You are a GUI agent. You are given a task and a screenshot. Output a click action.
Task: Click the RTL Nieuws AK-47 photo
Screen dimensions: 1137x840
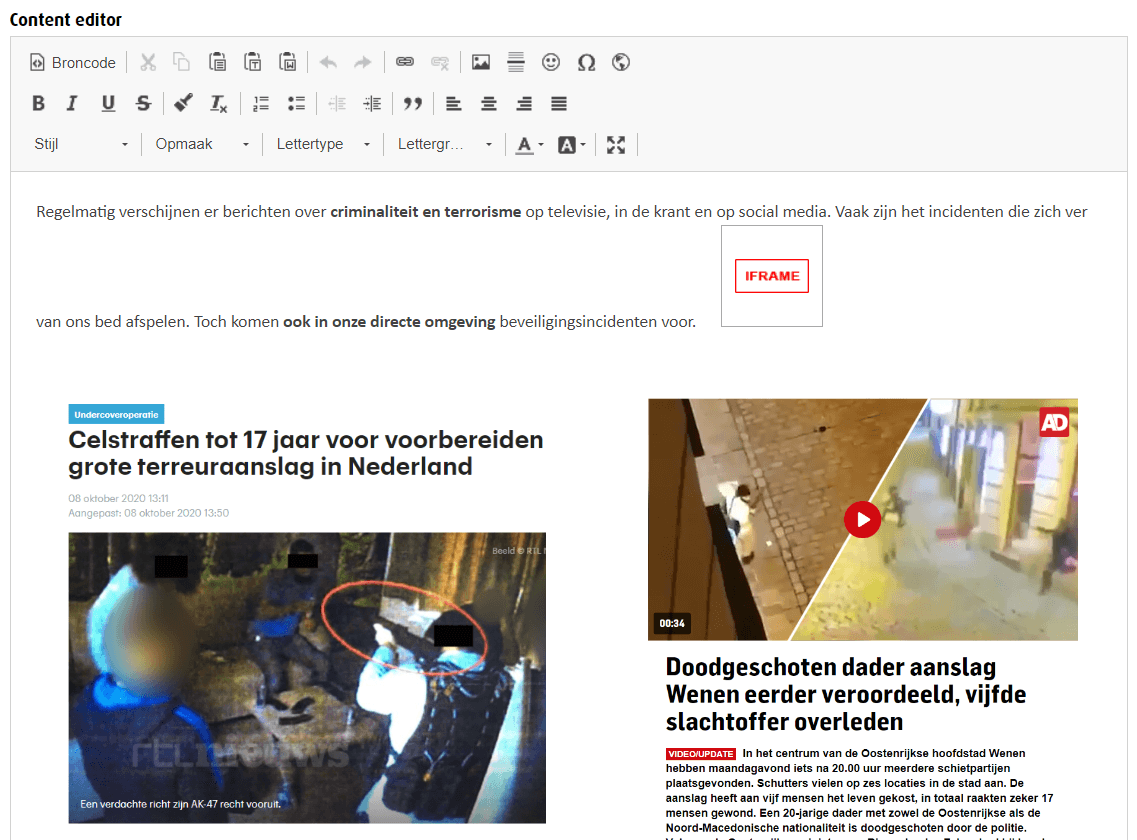307,678
